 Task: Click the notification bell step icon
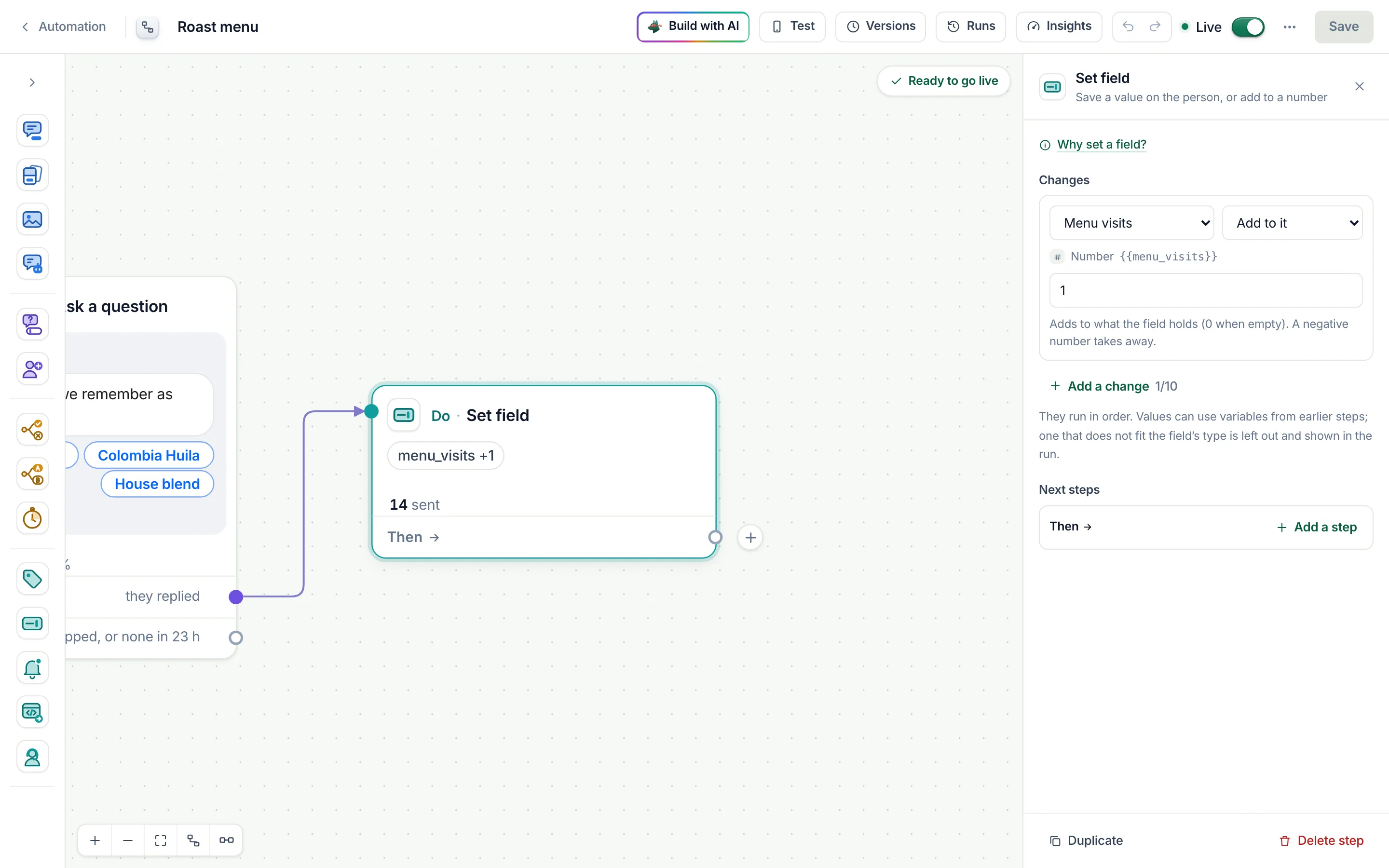tap(32, 668)
